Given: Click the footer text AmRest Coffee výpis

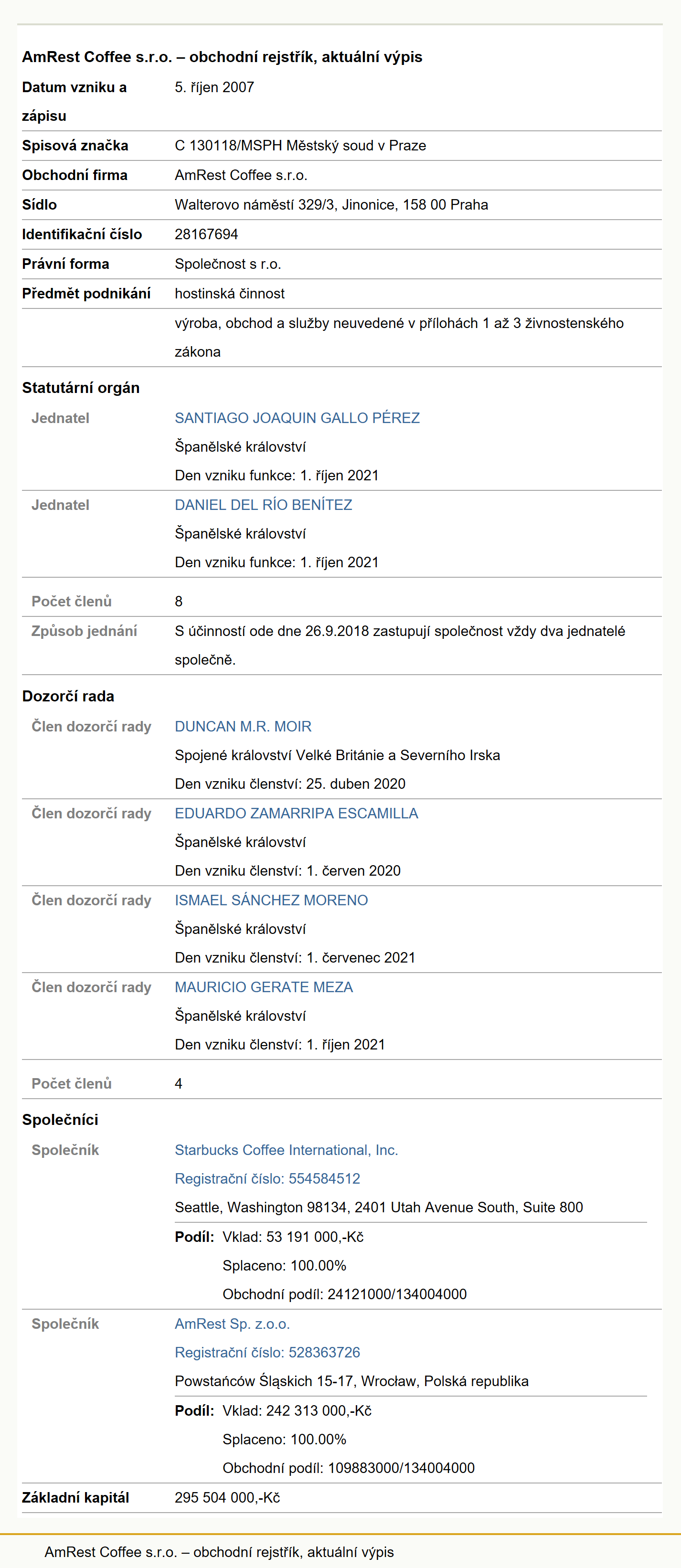Looking at the screenshot, I should point(219,1552).
